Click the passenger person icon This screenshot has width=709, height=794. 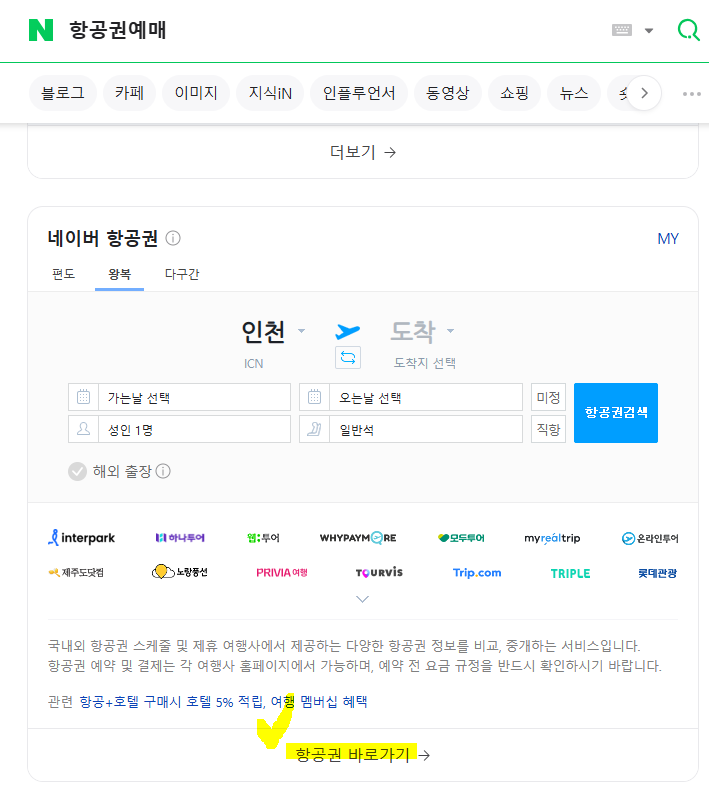84,429
